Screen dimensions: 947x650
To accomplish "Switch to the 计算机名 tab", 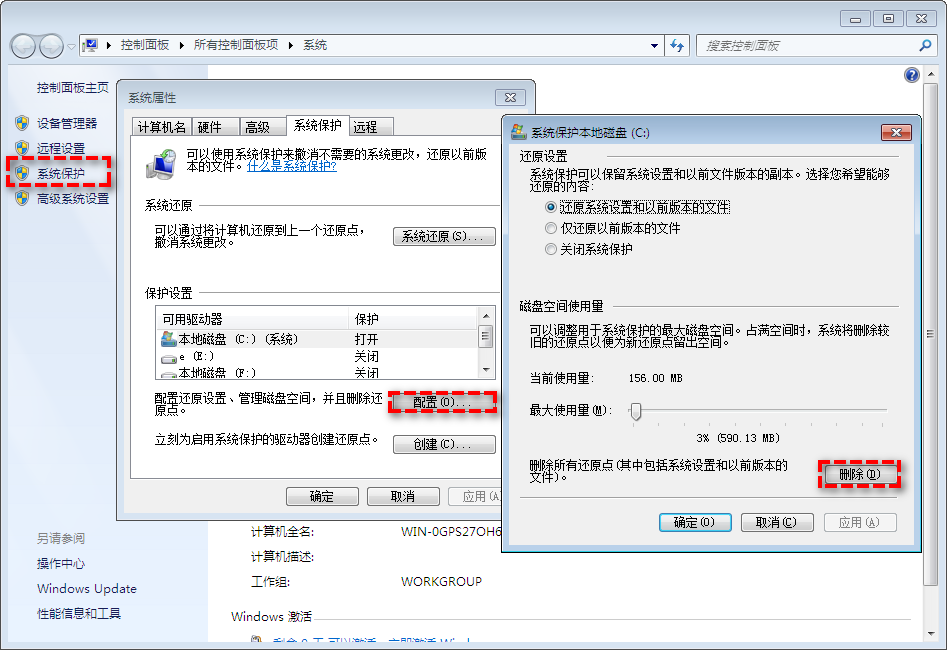I will click(x=162, y=127).
